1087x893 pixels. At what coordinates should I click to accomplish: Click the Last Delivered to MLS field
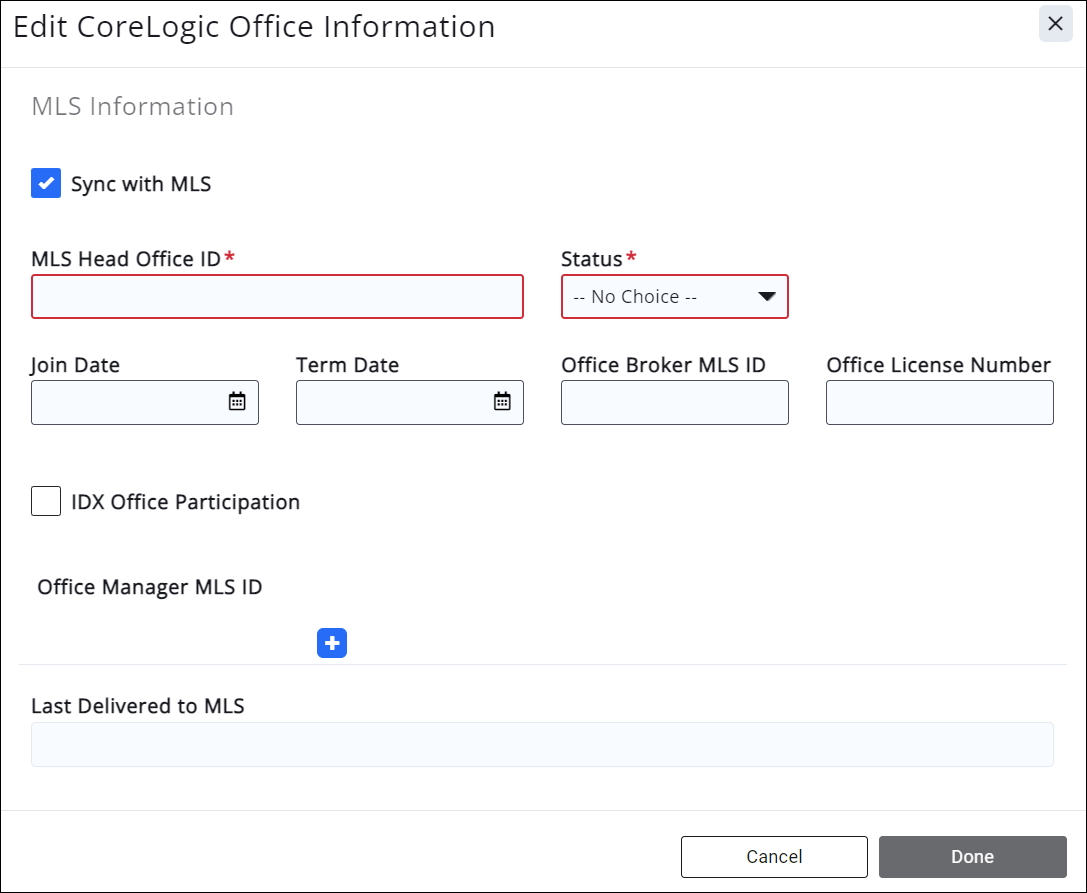[542, 745]
